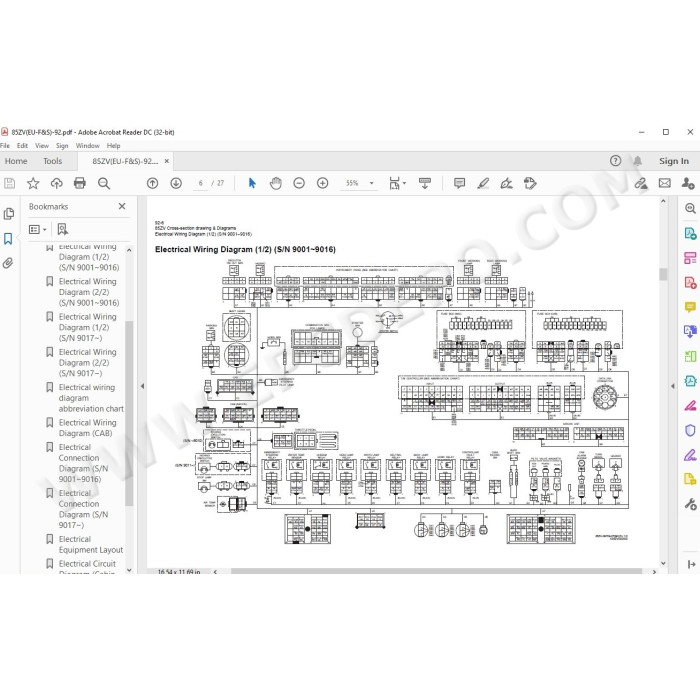Open the Sign menu
The height and width of the screenshot is (700, 700).
[62, 146]
